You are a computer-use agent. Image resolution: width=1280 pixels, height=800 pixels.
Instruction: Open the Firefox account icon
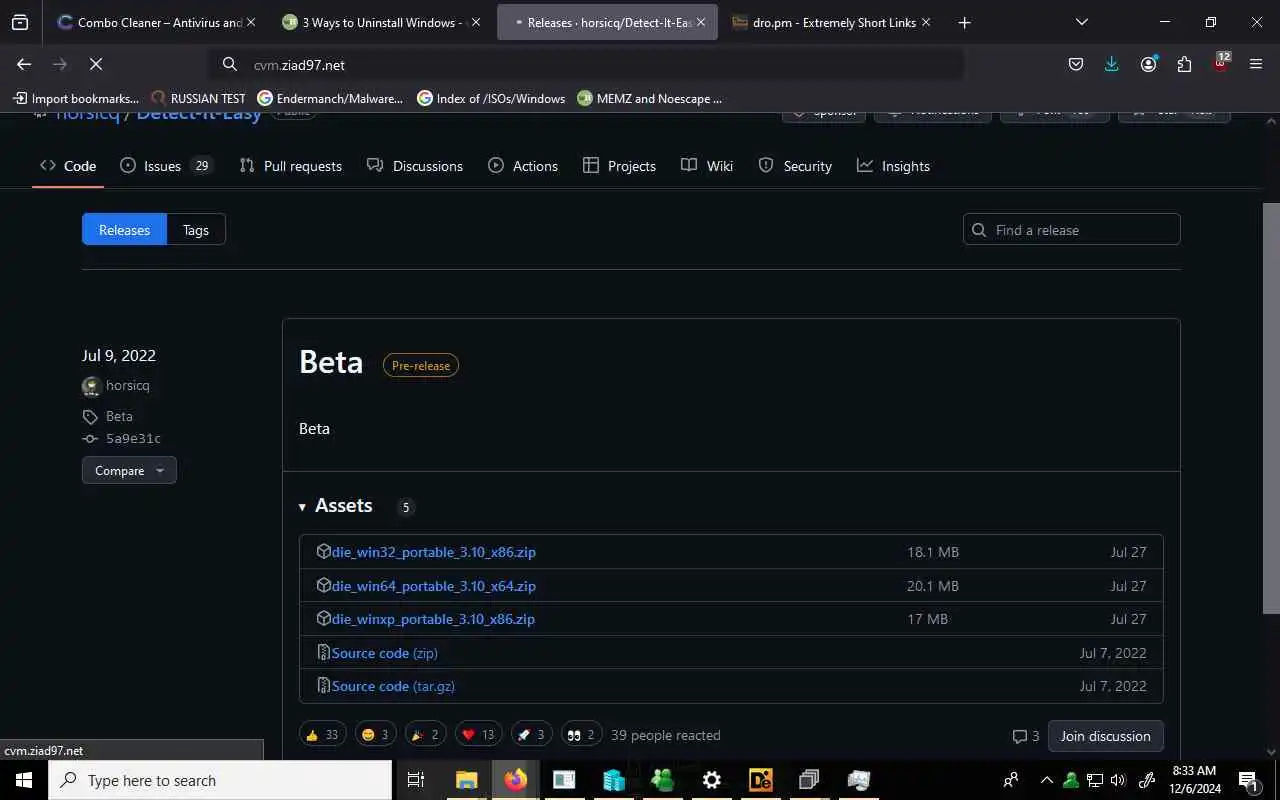1148,64
